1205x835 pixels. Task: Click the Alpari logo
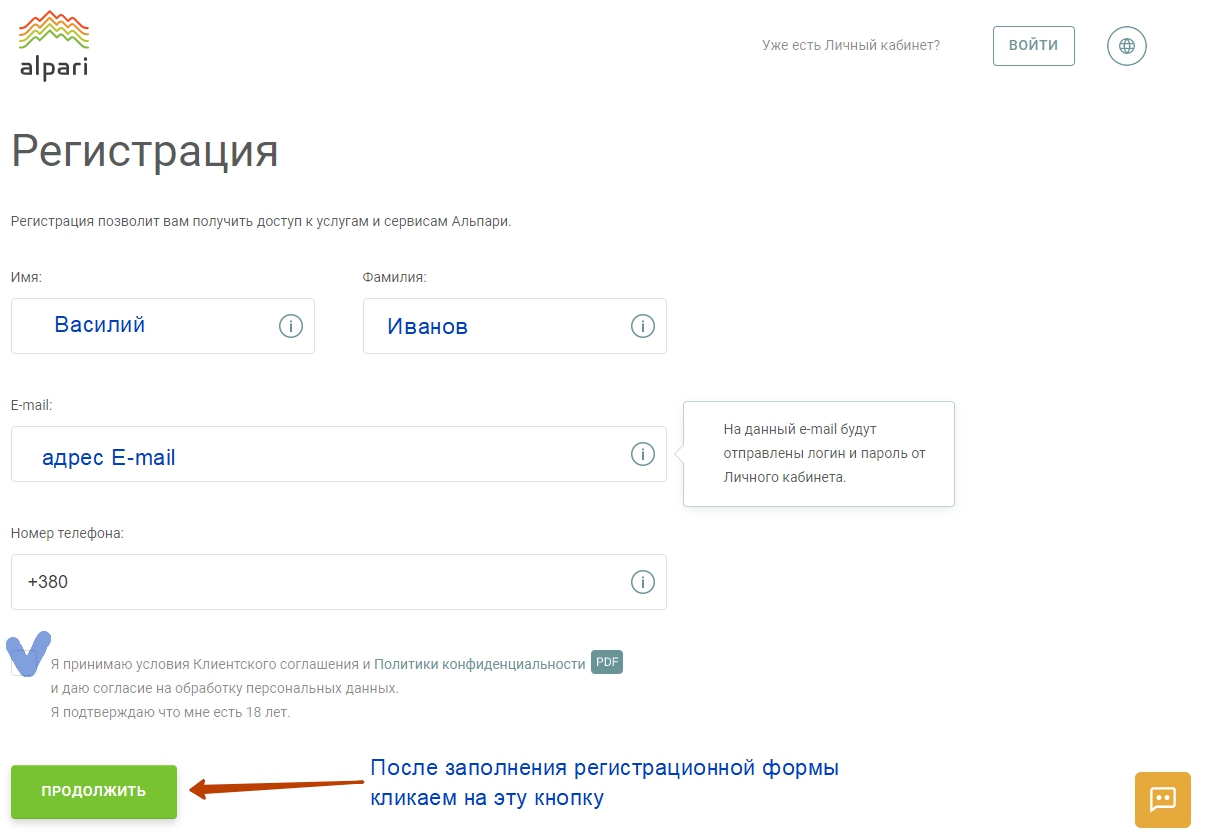pyautogui.click(x=52, y=44)
